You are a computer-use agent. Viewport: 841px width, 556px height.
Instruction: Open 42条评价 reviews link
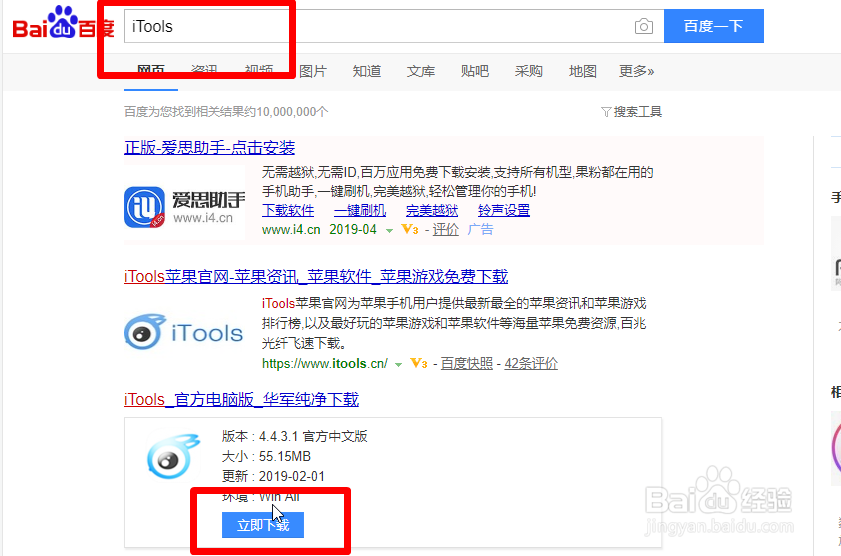[x=531, y=364]
